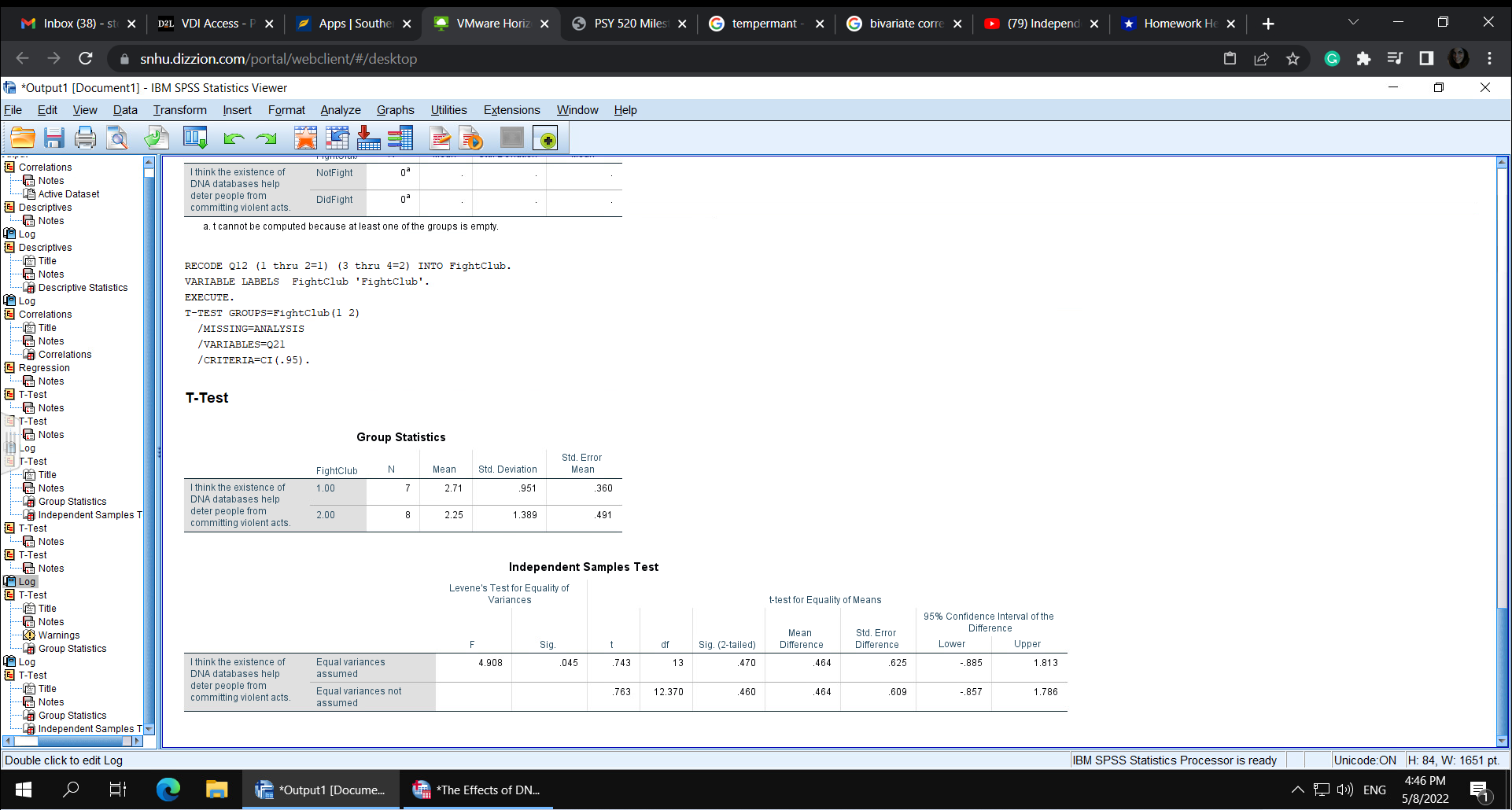Click the browser address bar
Image resolution: width=1512 pixels, height=810 pixels.
(661, 59)
